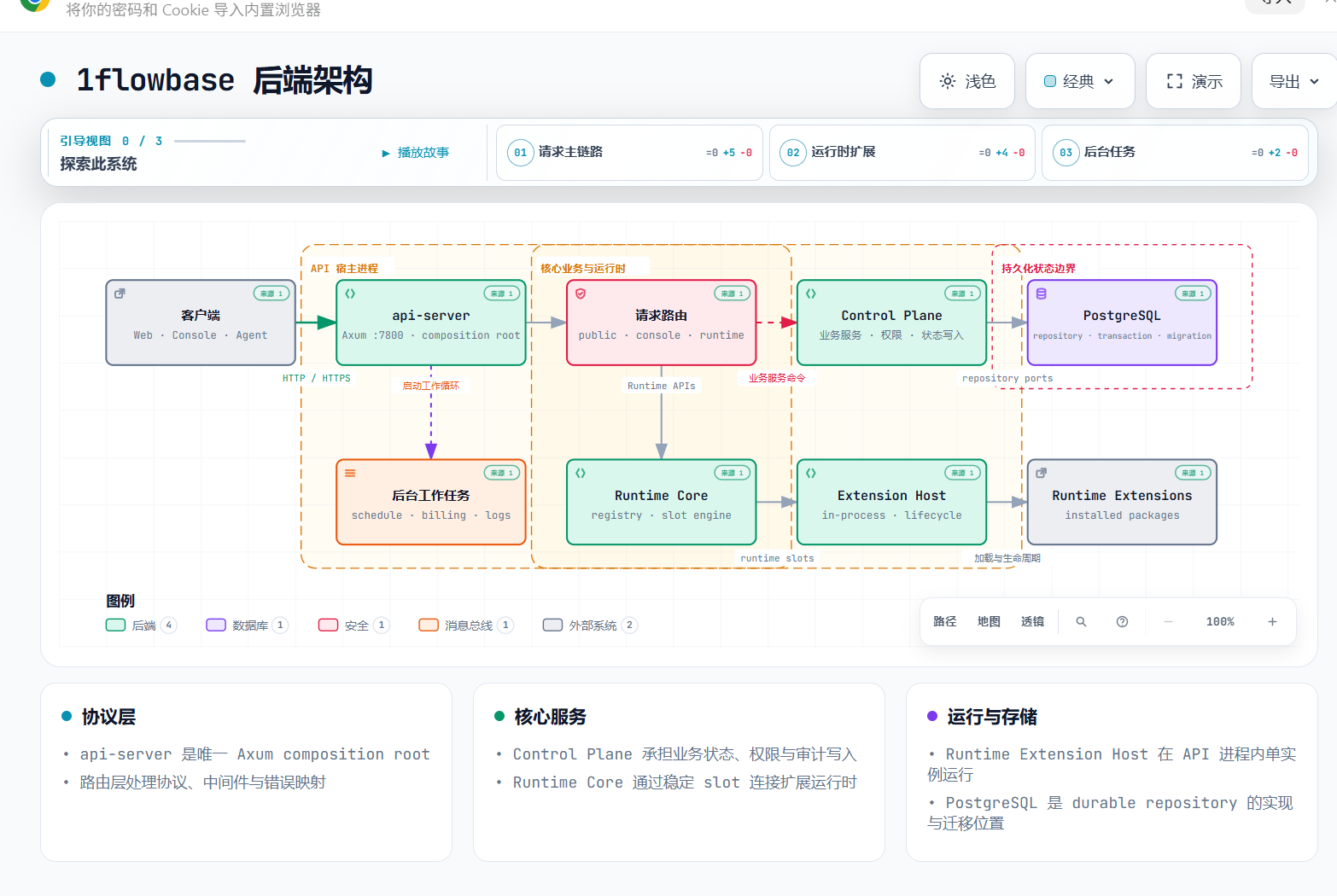Zoom in with the plus button
The width and height of the screenshot is (1337, 896).
click(x=1272, y=622)
